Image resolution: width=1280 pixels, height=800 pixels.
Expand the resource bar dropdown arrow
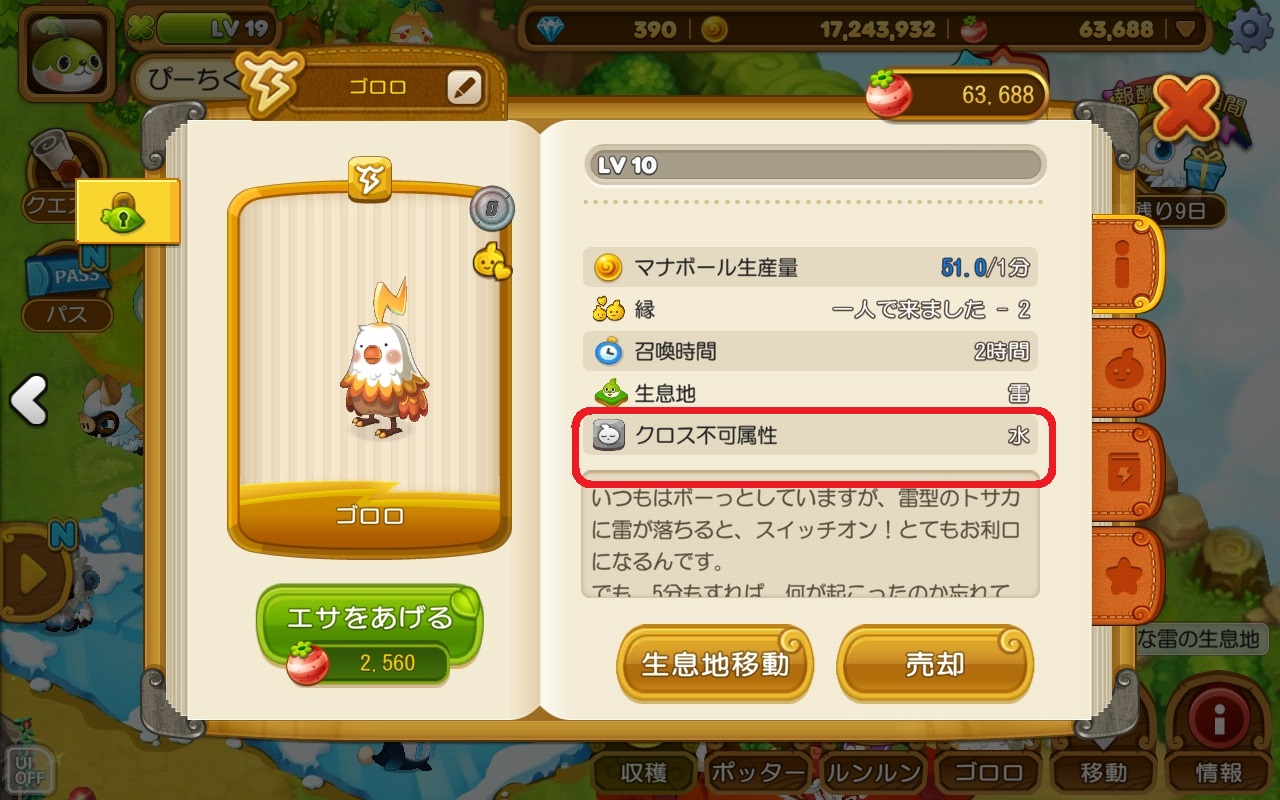pos(1186,31)
